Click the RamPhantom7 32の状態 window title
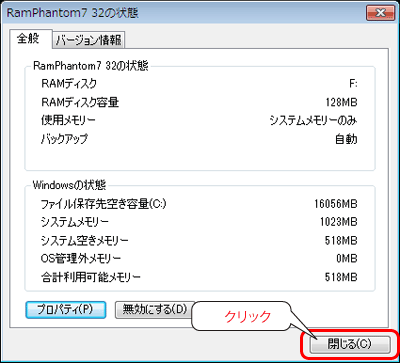 coord(73,13)
